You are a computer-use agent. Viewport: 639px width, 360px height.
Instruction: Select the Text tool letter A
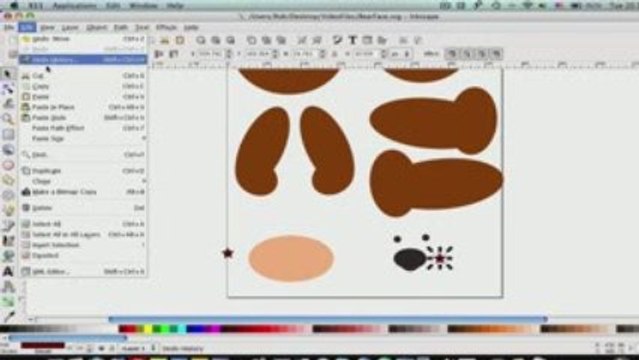(8, 271)
